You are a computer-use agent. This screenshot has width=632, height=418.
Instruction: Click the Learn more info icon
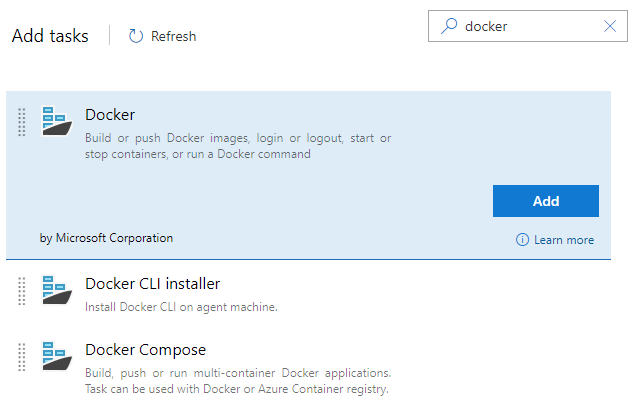pos(522,240)
